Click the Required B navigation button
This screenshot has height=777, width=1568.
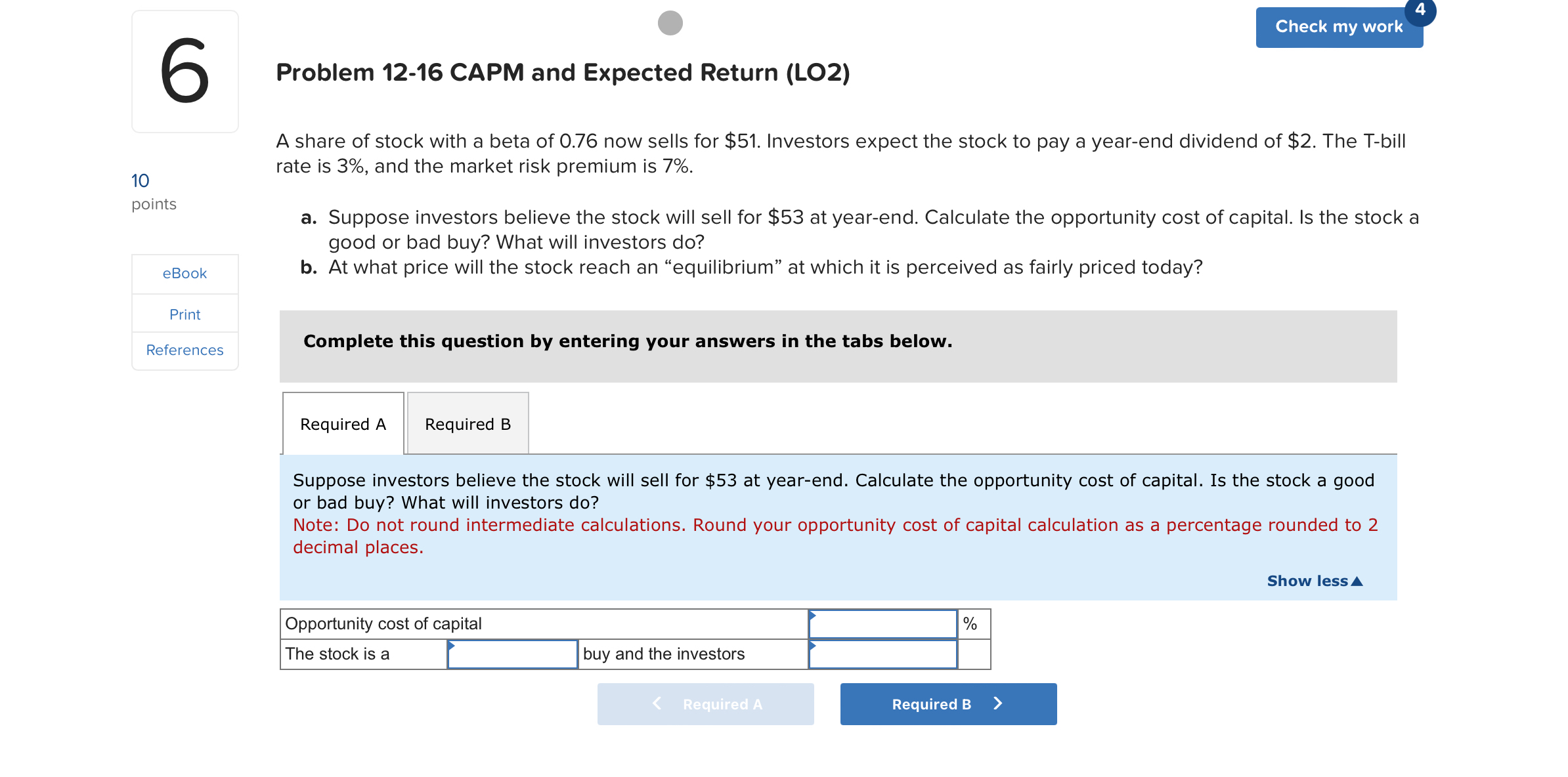[947, 703]
